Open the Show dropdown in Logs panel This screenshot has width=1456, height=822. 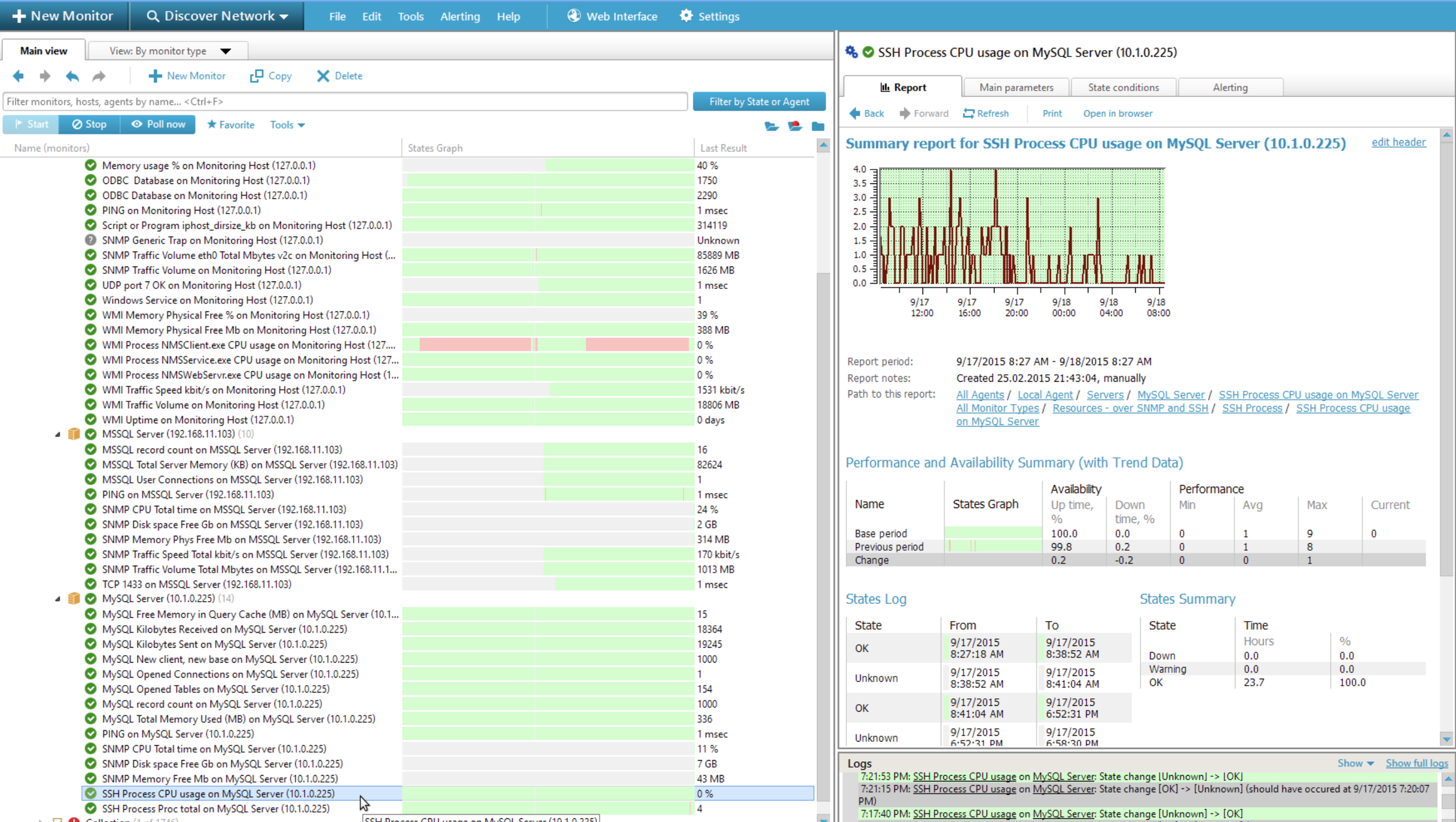pyautogui.click(x=1356, y=763)
